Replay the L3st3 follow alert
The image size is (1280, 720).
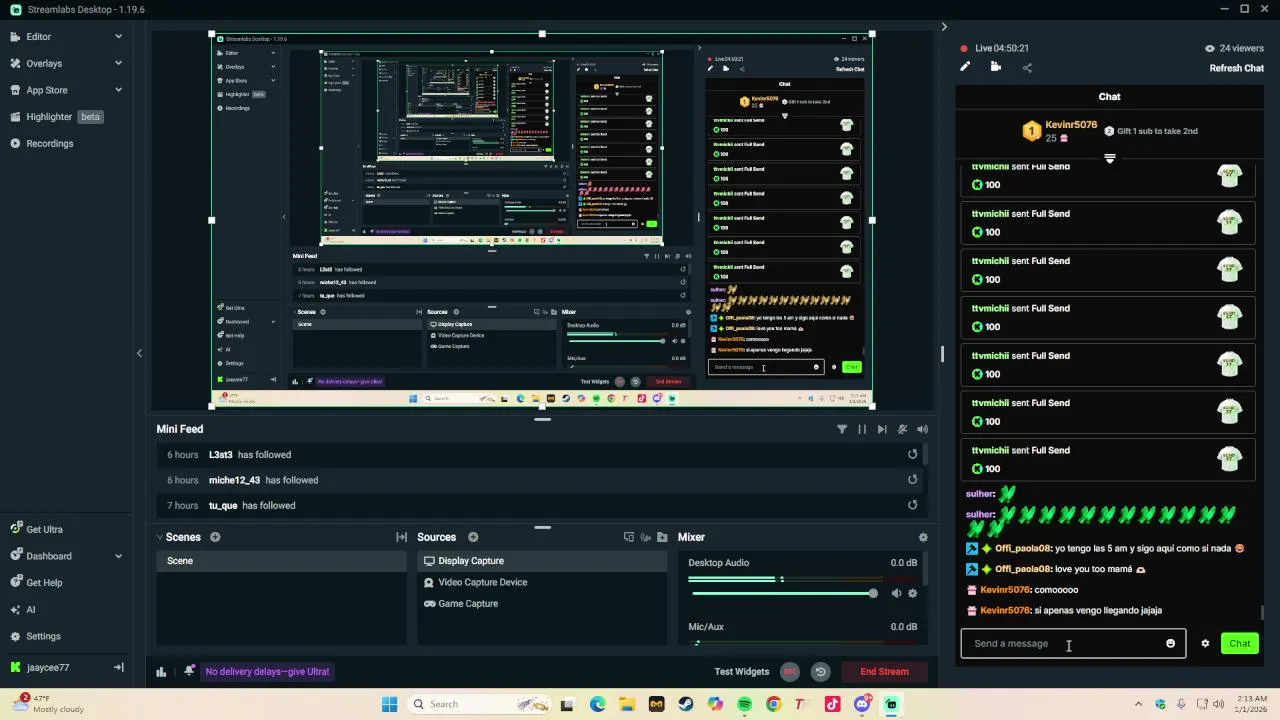(912, 454)
